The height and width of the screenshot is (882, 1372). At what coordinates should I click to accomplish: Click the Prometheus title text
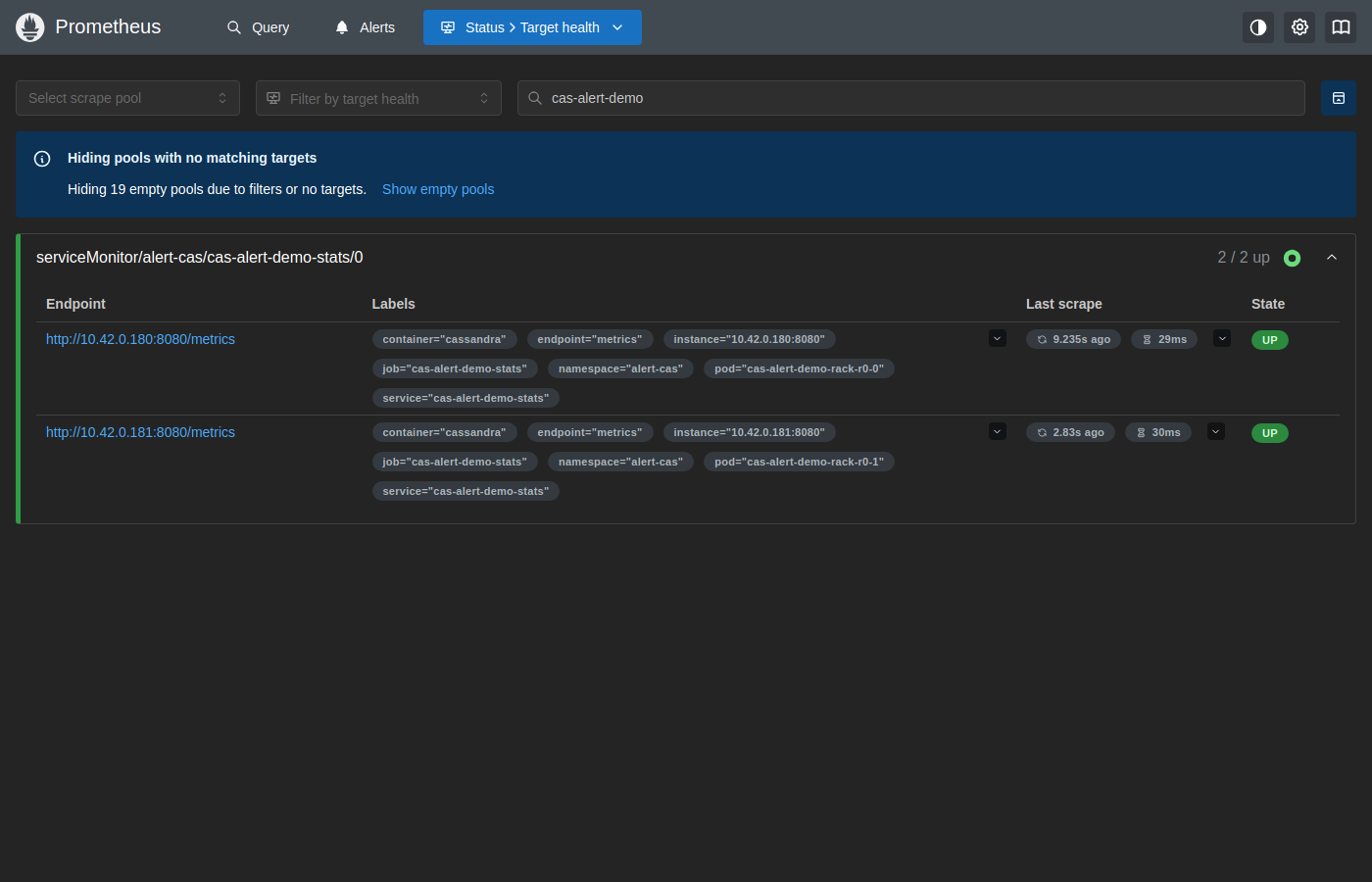pos(108,26)
